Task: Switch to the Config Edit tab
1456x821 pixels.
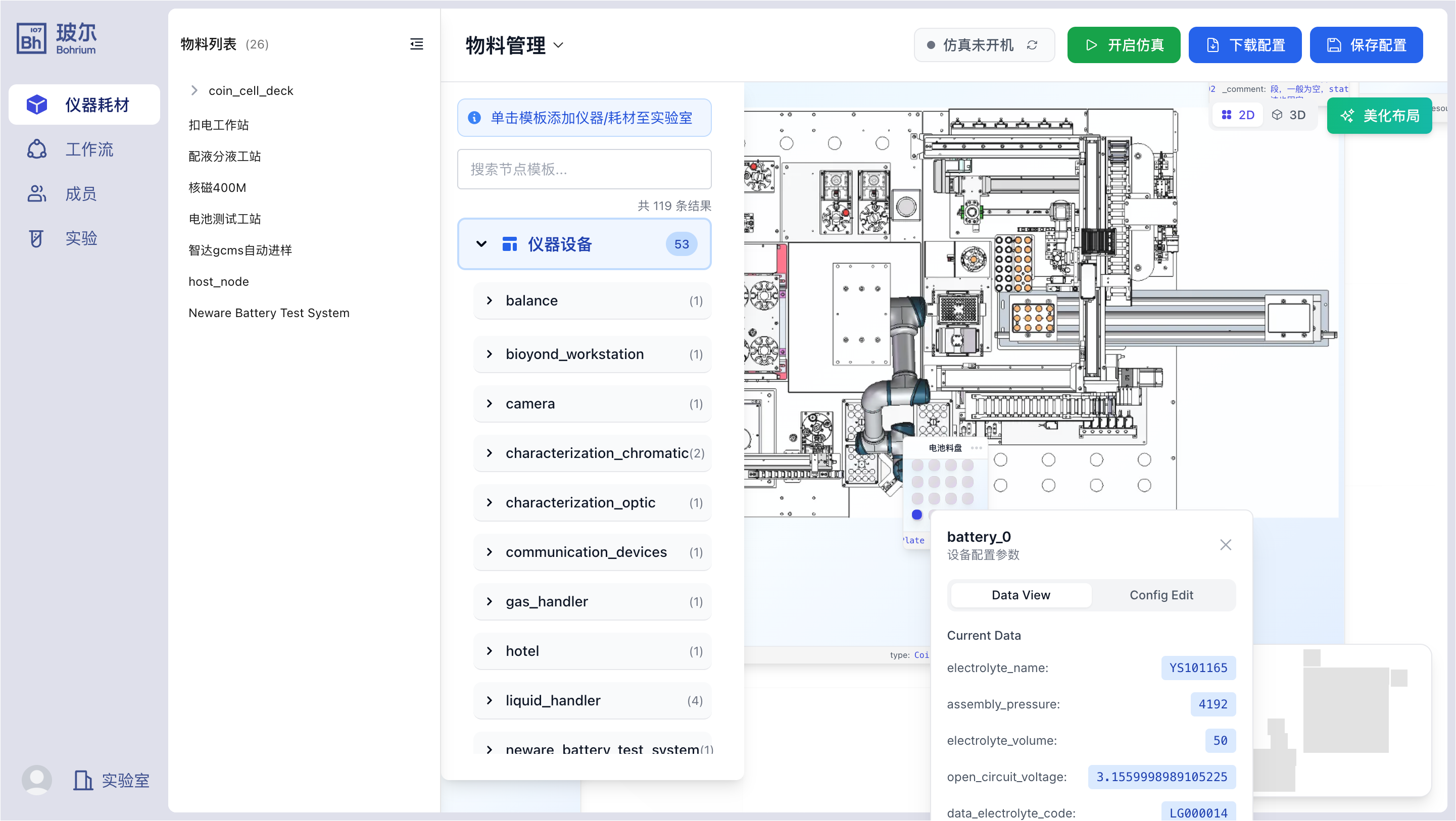Action: (x=1161, y=595)
